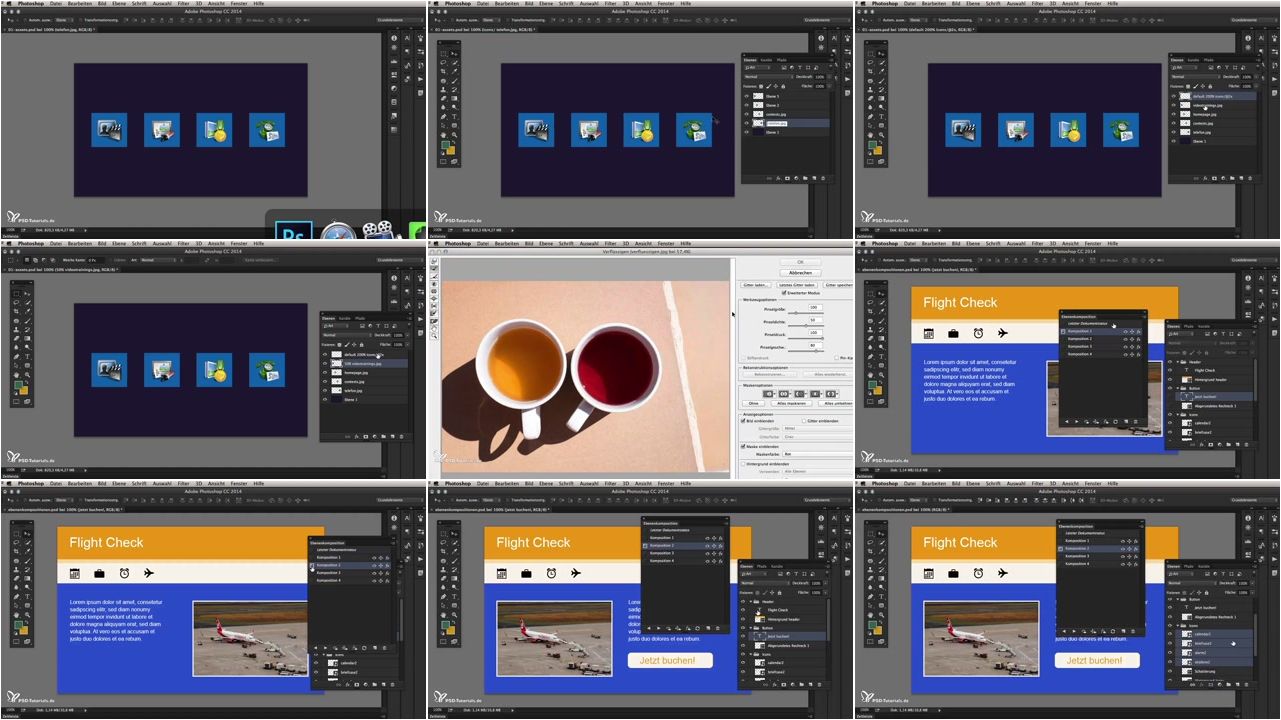Open the Gittergröße dropdown
This screenshot has height=720, width=1281.
click(x=818, y=428)
